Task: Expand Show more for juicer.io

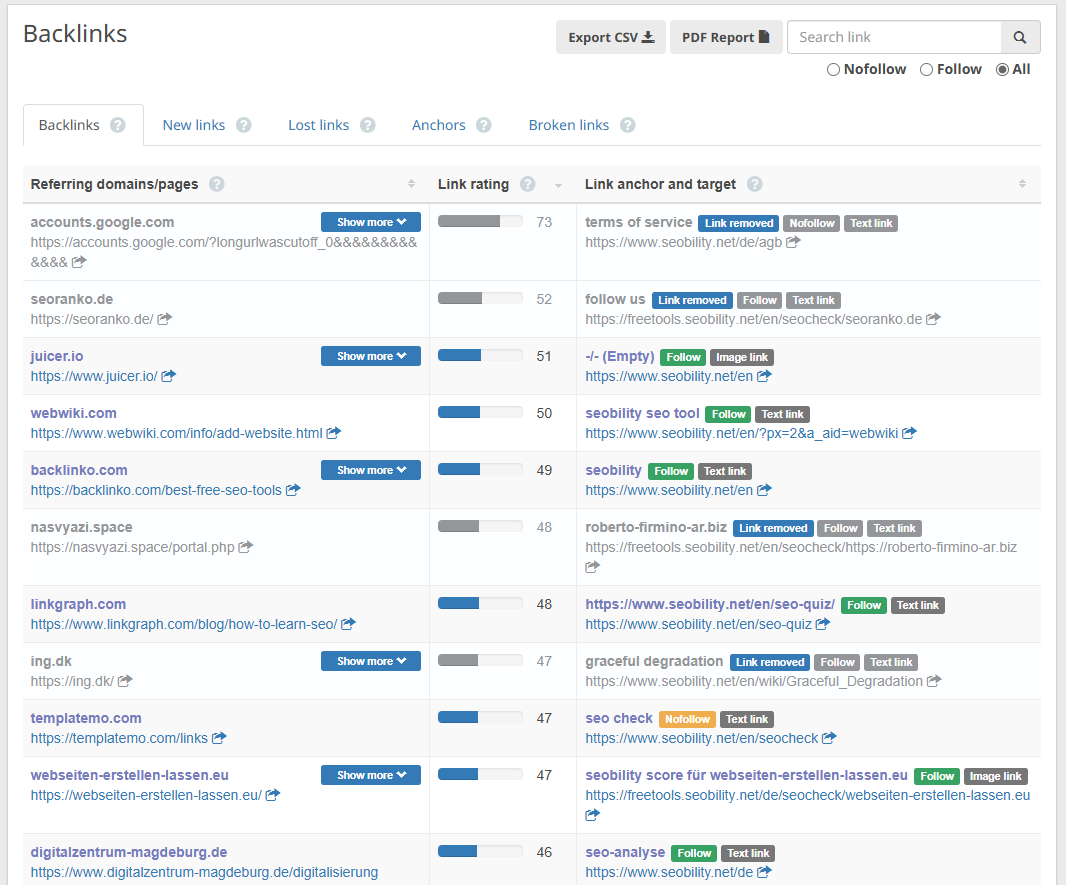Action: pyautogui.click(x=371, y=356)
